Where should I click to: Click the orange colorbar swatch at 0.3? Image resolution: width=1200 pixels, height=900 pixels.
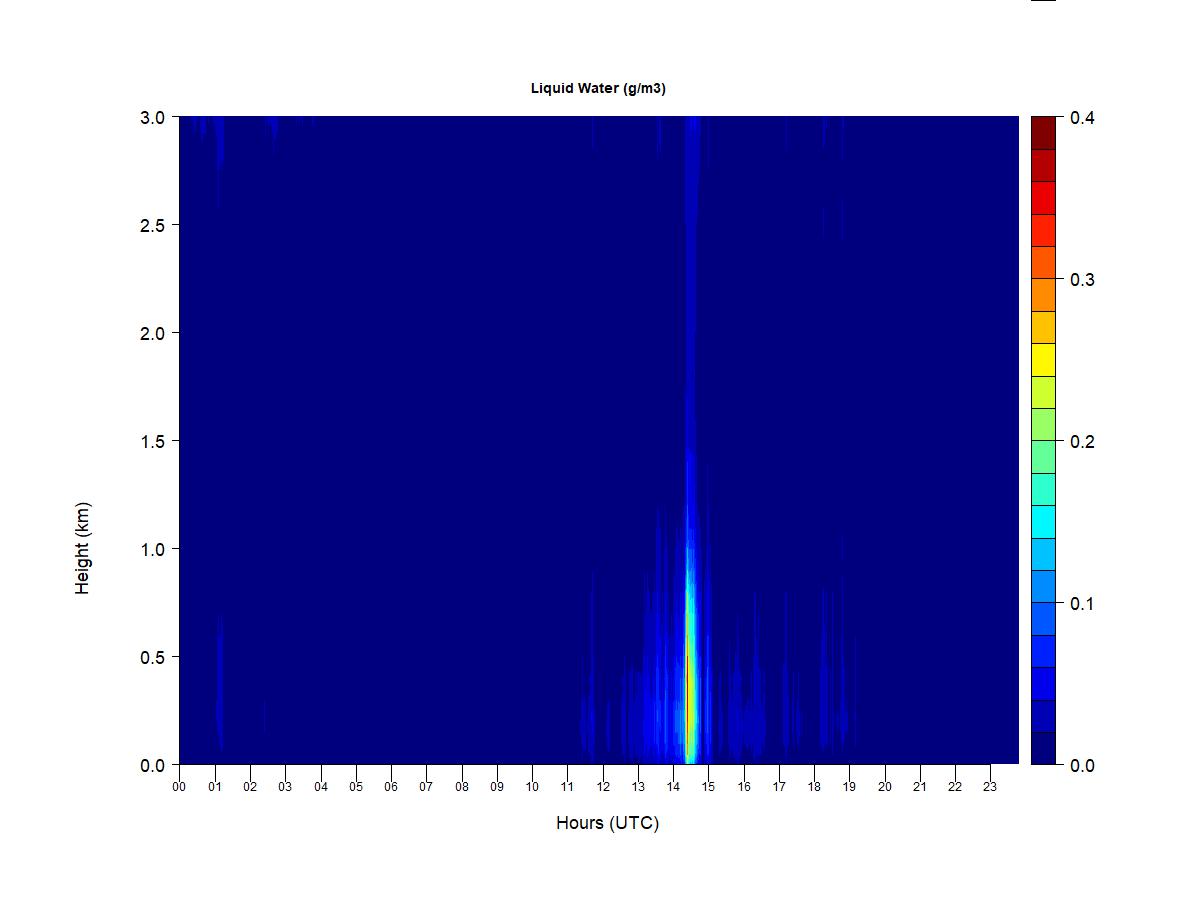coord(1043,295)
